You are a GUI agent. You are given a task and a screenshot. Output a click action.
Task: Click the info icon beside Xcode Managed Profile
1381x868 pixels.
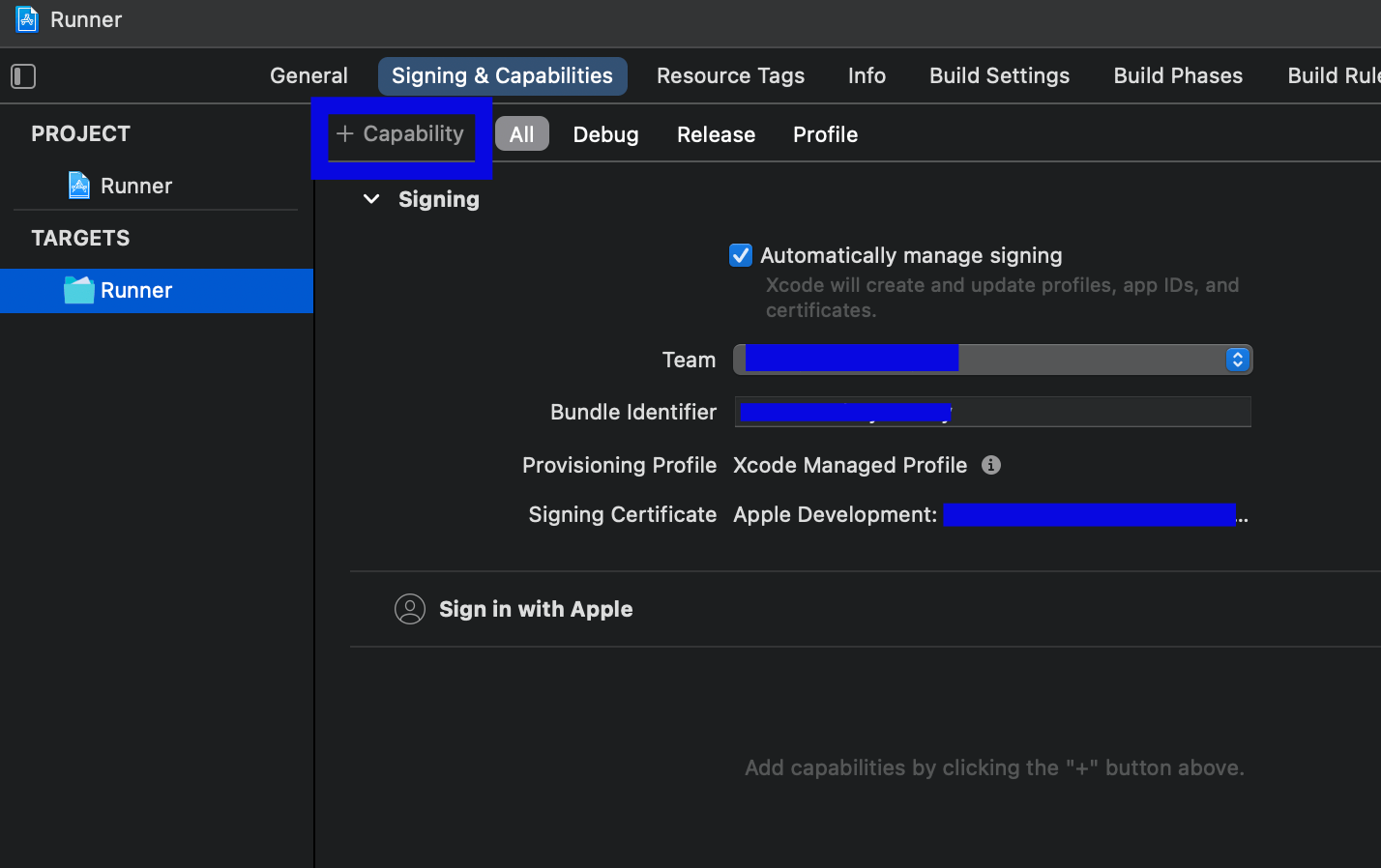coord(991,465)
